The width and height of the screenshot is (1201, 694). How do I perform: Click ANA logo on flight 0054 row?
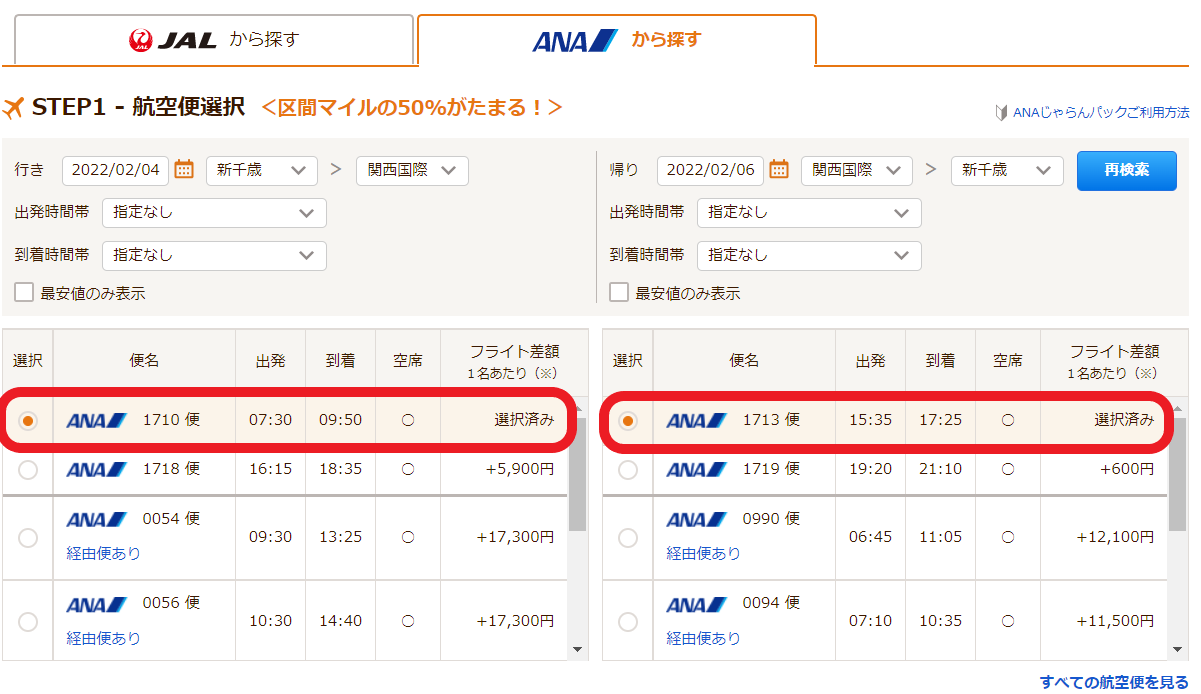pos(97,520)
